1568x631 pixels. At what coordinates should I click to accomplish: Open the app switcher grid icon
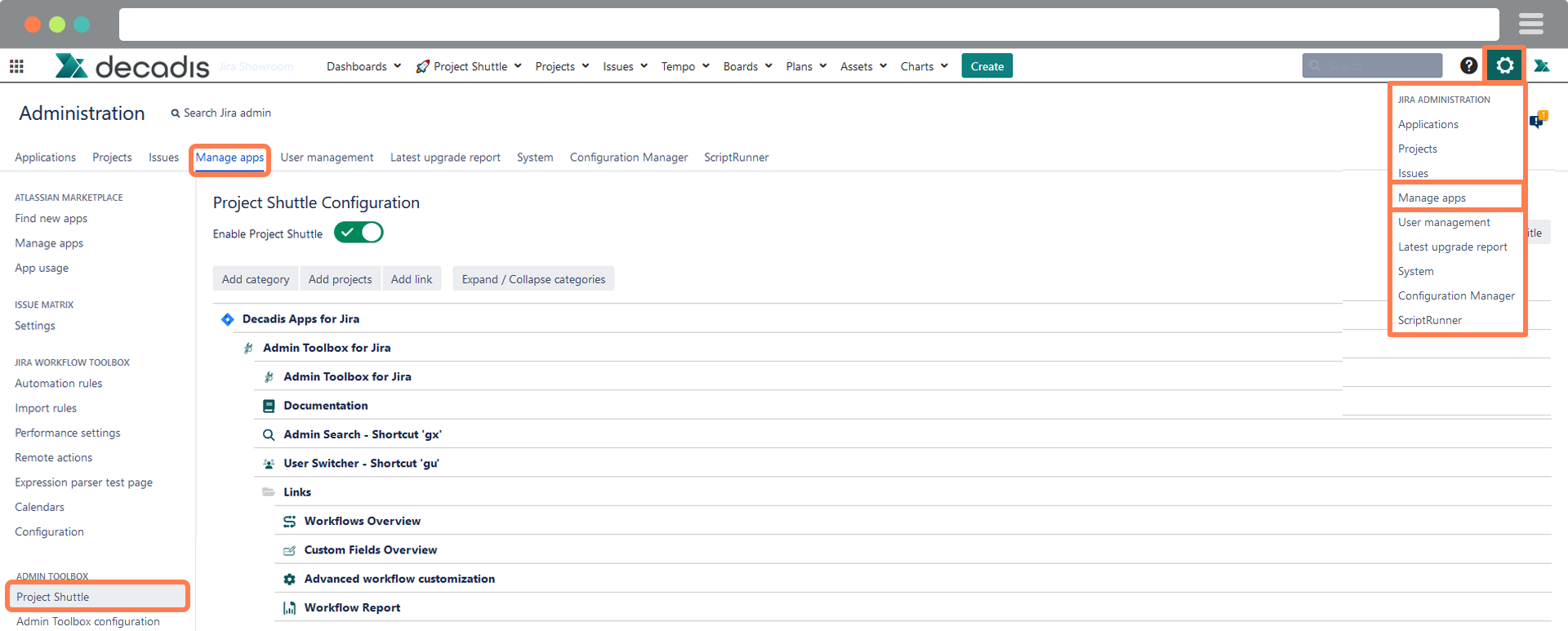pyautogui.click(x=16, y=66)
